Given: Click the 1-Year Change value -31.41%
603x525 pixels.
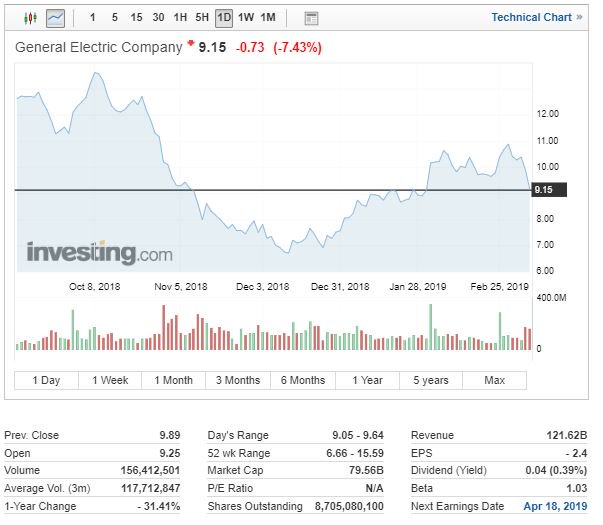Looking at the screenshot, I should 159,506.
